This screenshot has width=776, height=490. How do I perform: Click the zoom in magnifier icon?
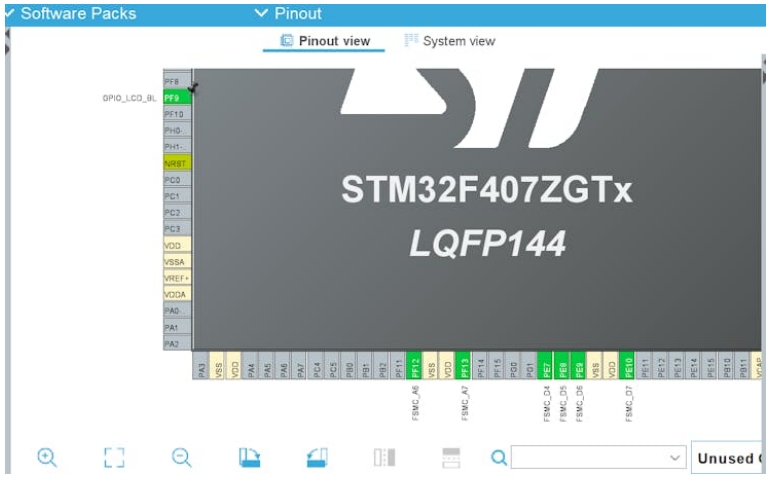pyautogui.click(x=46, y=457)
